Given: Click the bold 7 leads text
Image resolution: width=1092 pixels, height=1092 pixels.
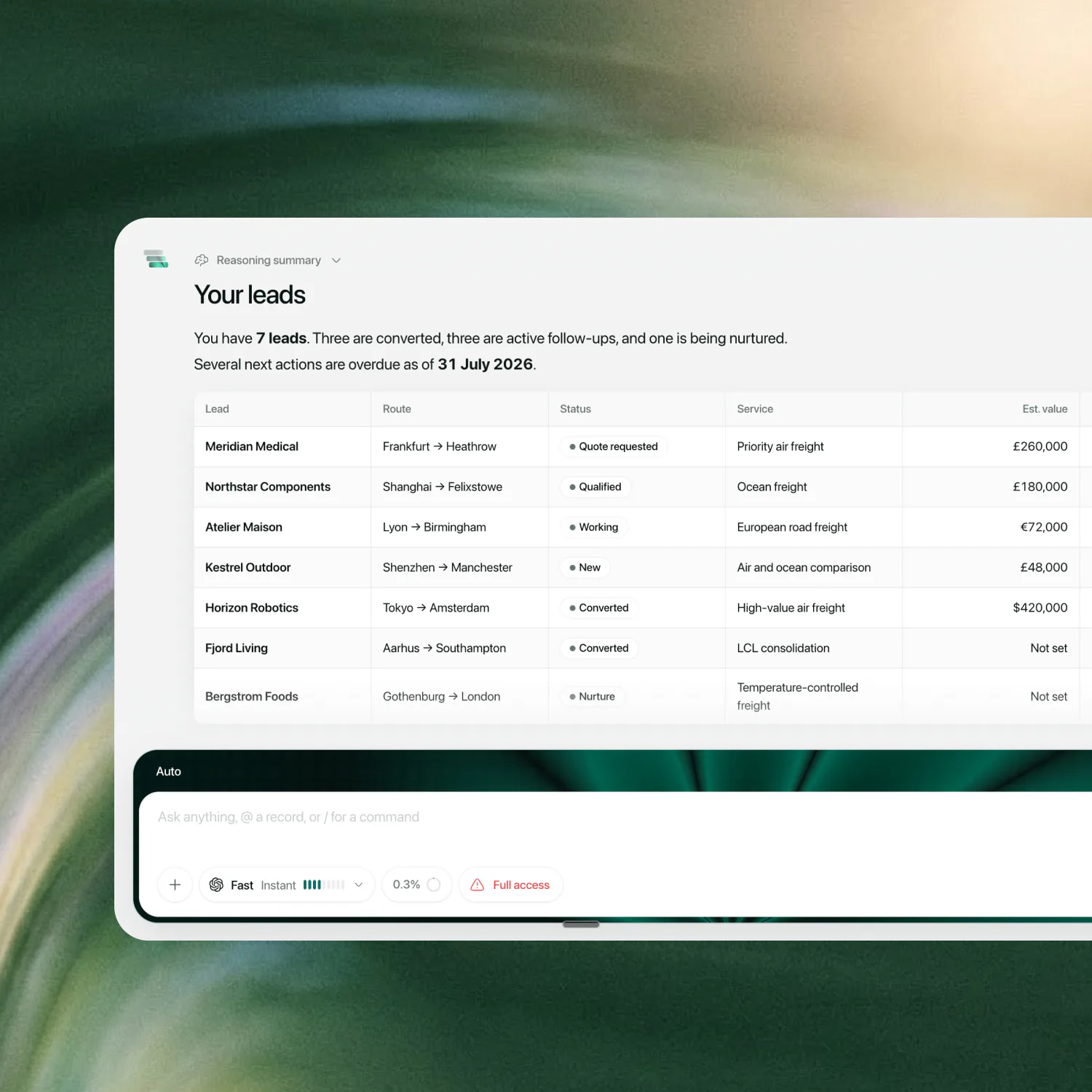Looking at the screenshot, I should coord(281,339).
